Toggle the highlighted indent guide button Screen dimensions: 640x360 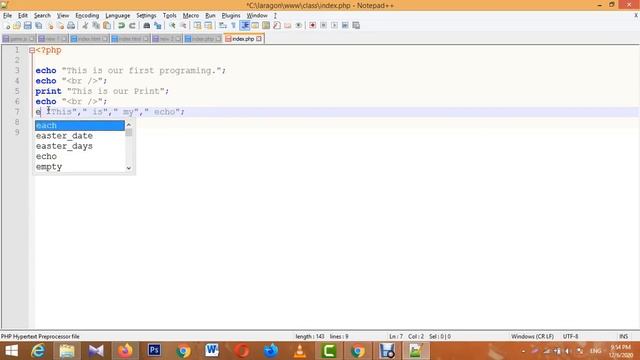[244, 25]
